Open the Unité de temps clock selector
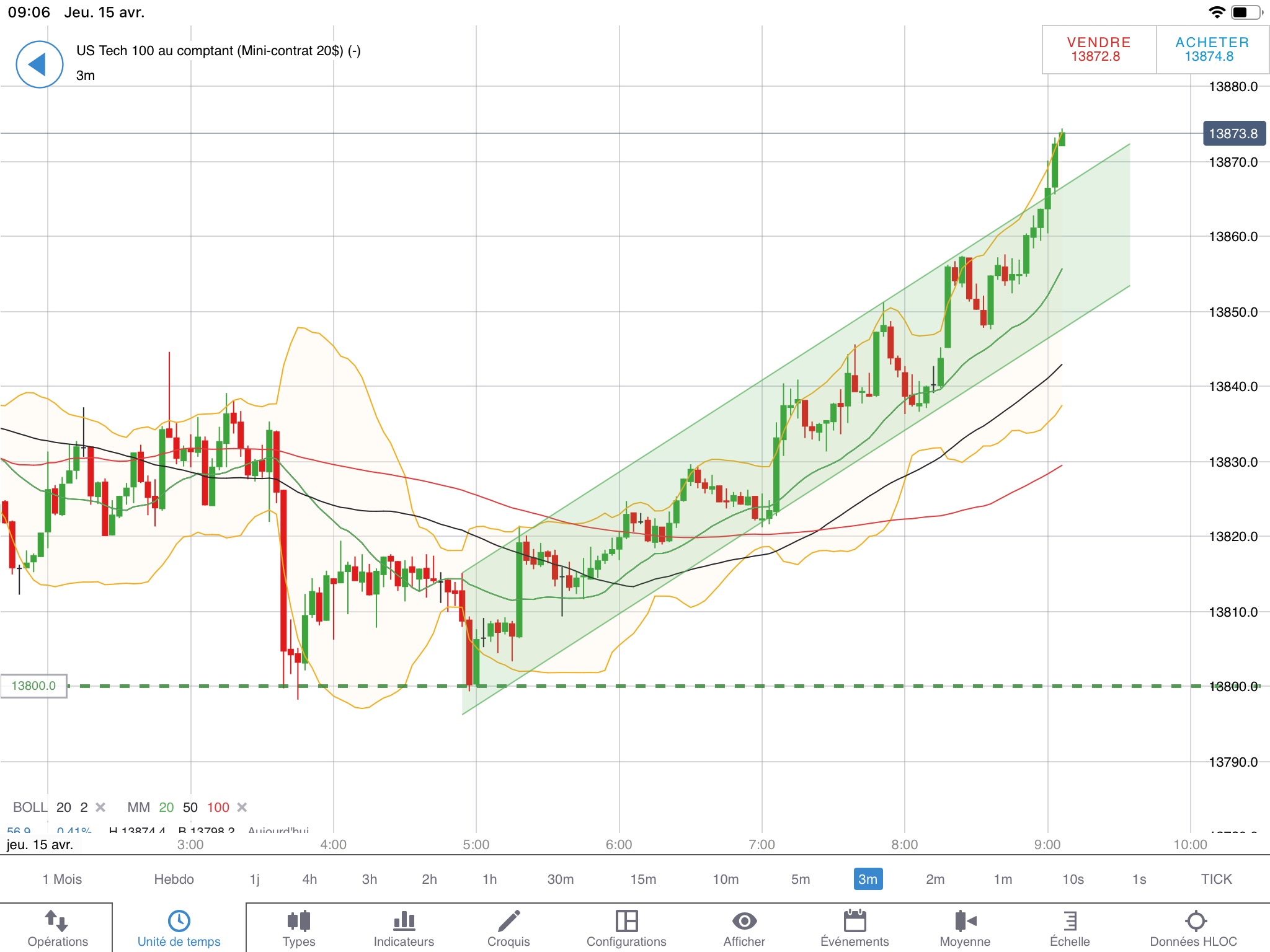 (179, 921)
